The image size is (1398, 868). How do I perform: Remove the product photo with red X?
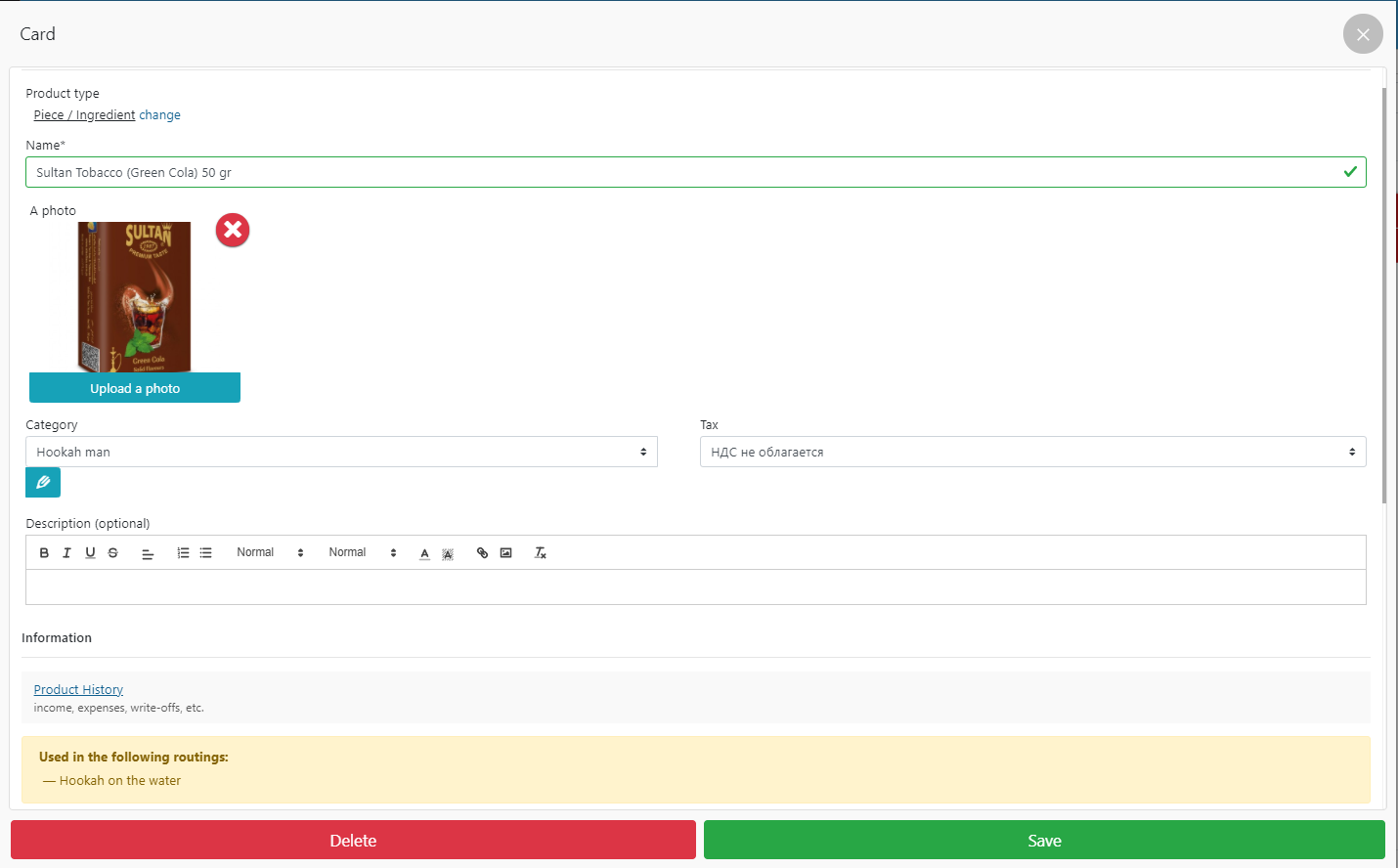[233, 231]
